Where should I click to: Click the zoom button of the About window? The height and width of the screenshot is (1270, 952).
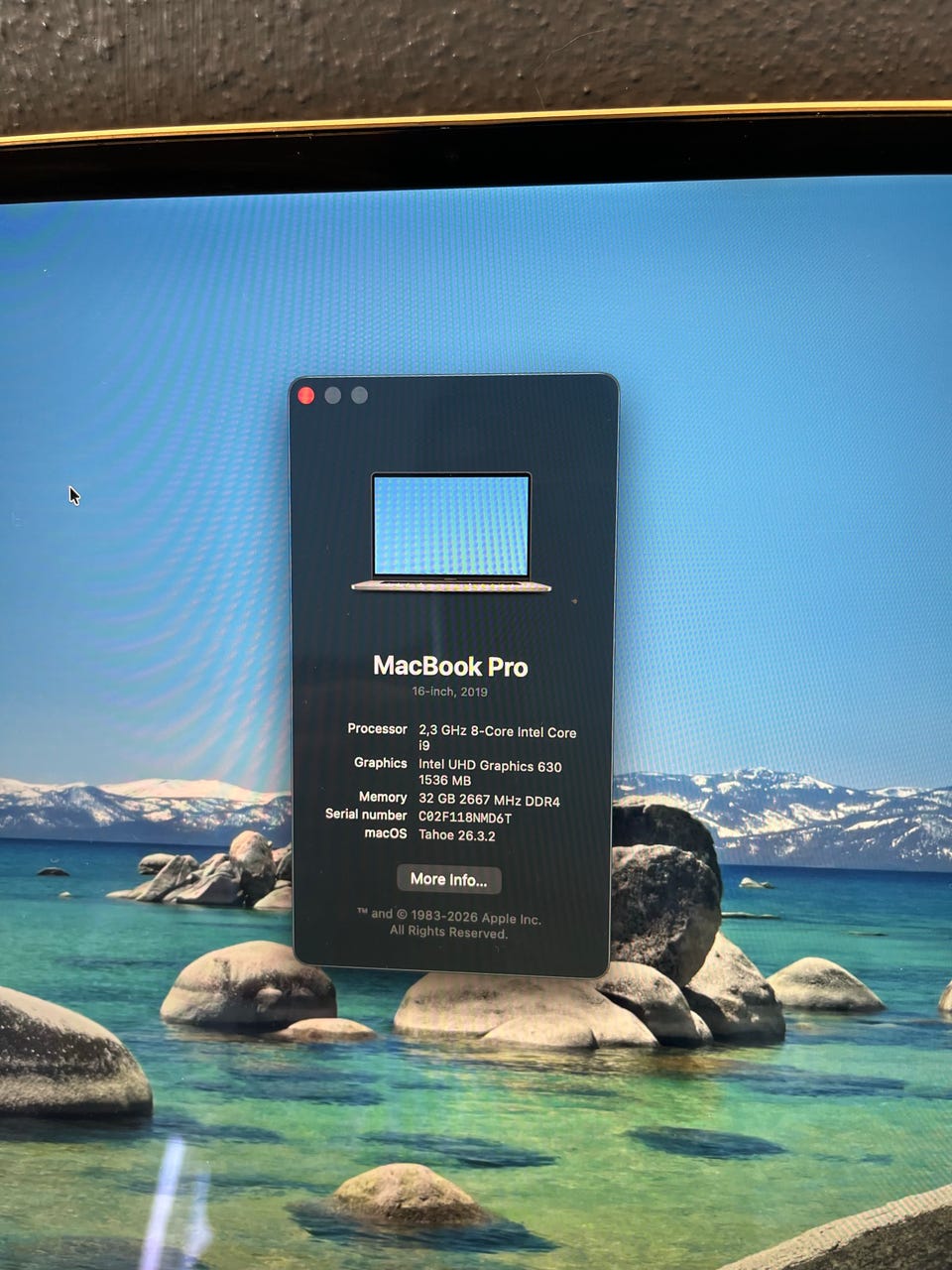[359, 396]
